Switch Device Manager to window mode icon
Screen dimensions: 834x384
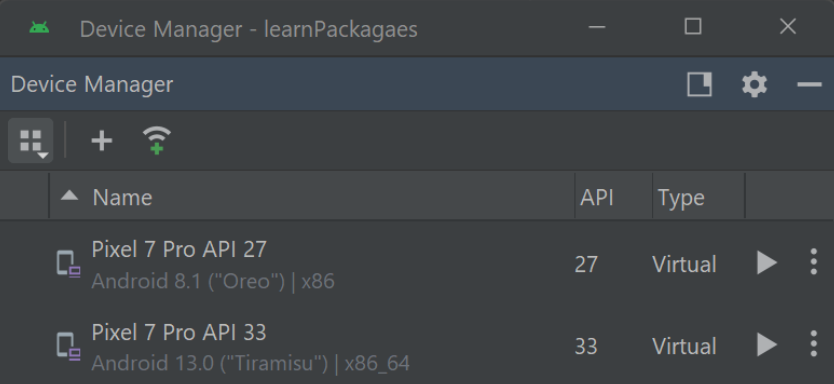point(699,85)
